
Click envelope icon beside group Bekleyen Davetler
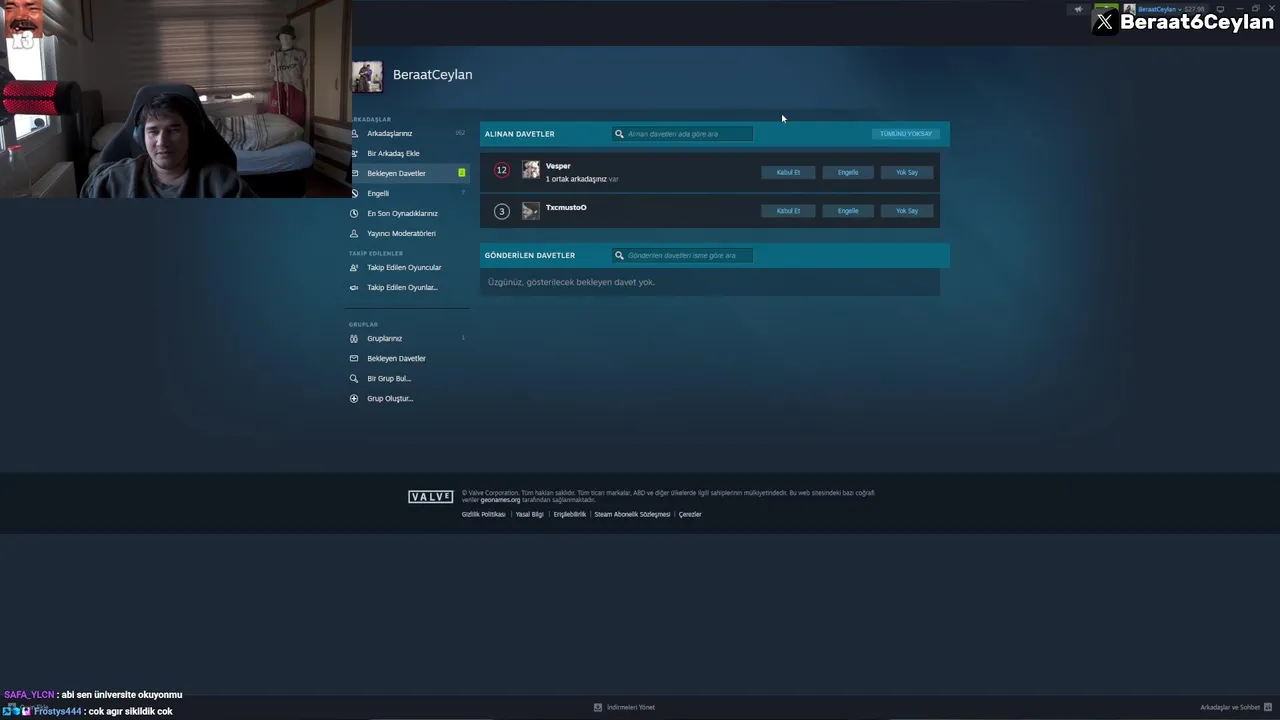click(354, 358)
